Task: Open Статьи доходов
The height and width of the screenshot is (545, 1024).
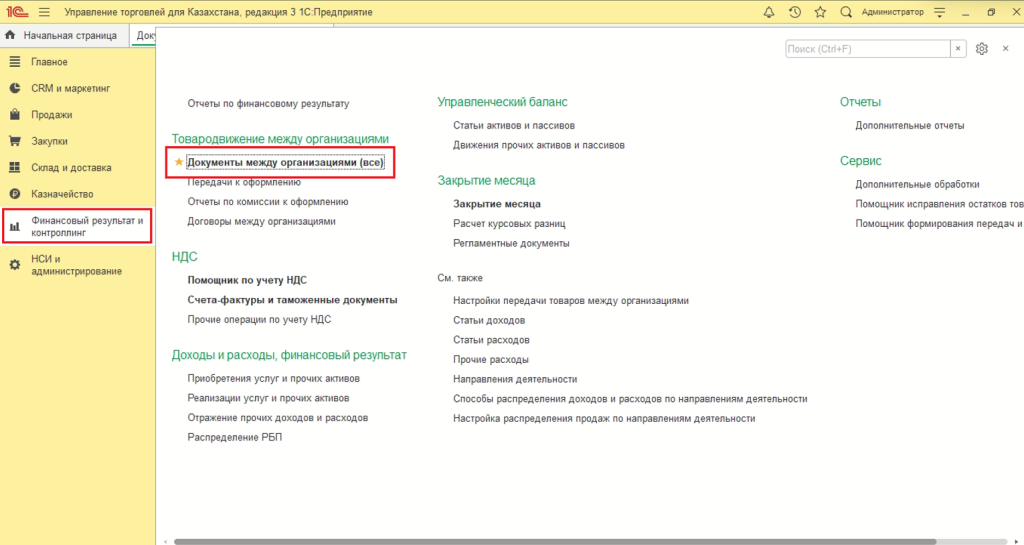Action: [x=489, y=320]
